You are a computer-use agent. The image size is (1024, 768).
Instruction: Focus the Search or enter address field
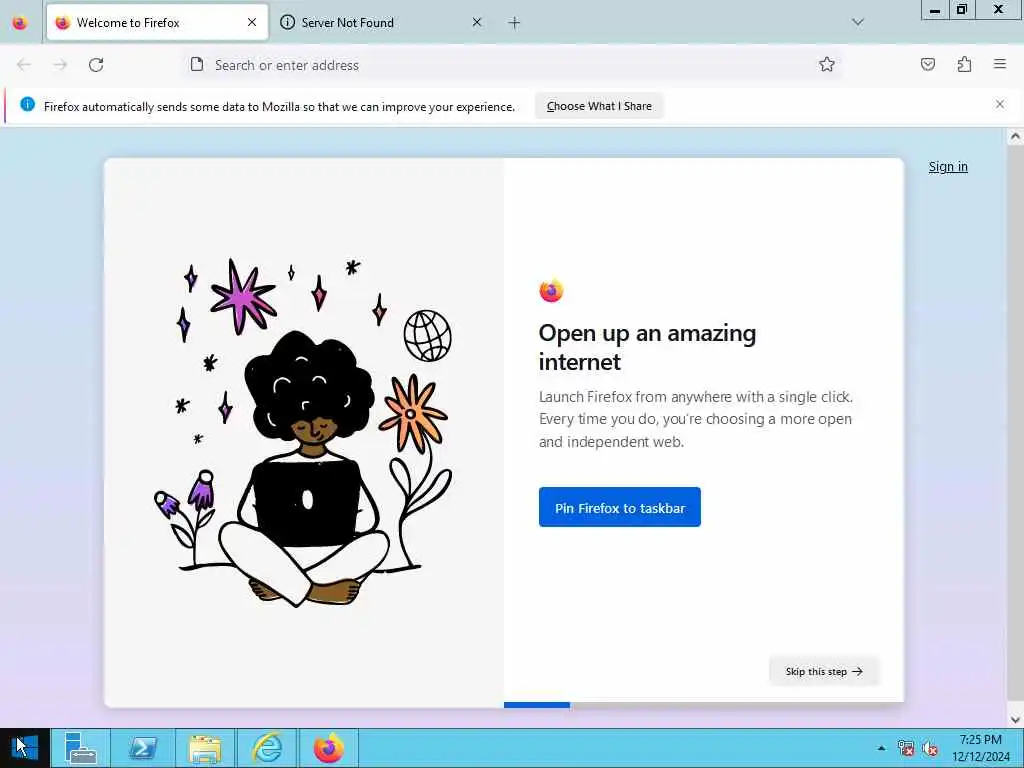(509, 65)
